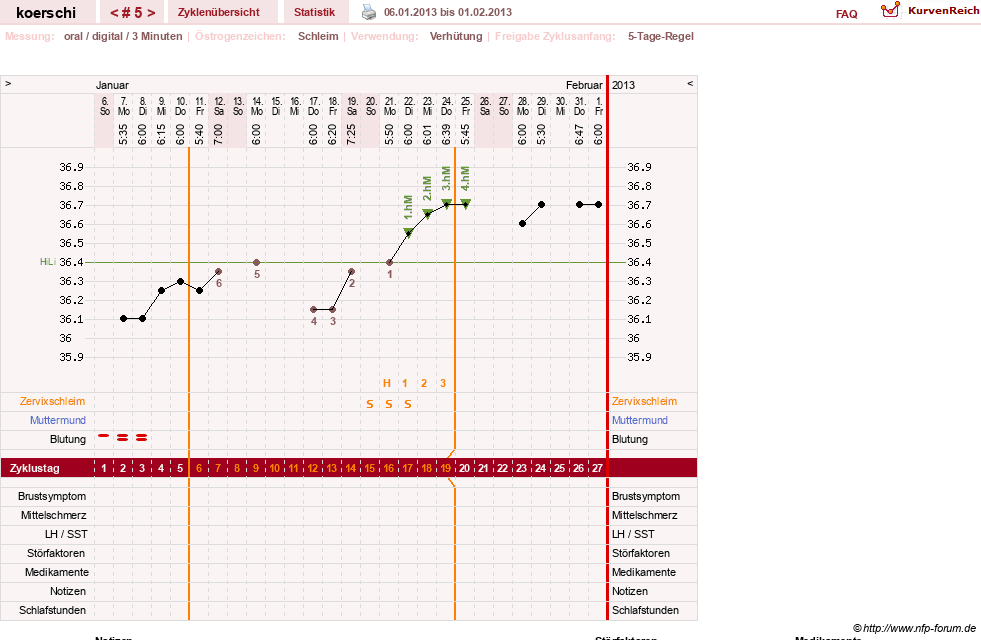981x640 pixels.
Task: Click the left Zervixschleim row label
Action: [53, 402]
